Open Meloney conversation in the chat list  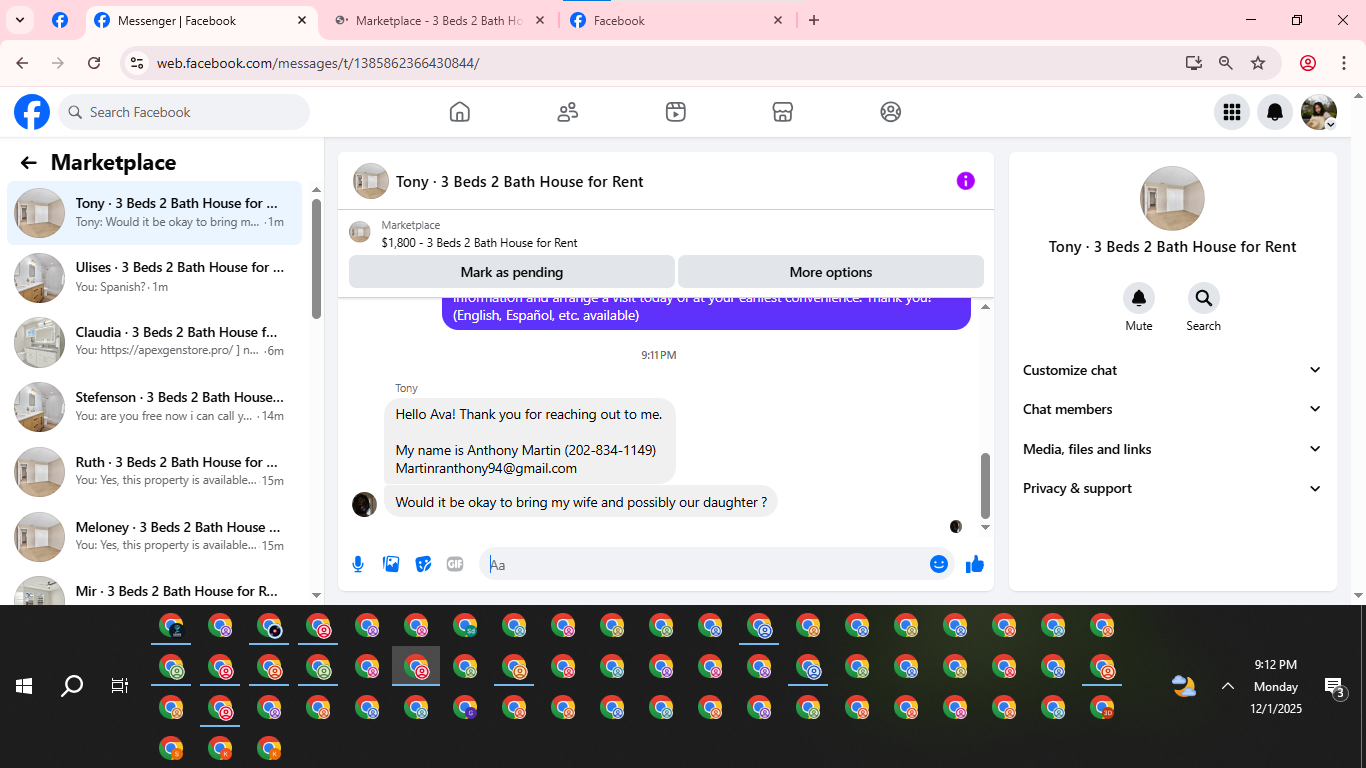[x=154, y=537]
